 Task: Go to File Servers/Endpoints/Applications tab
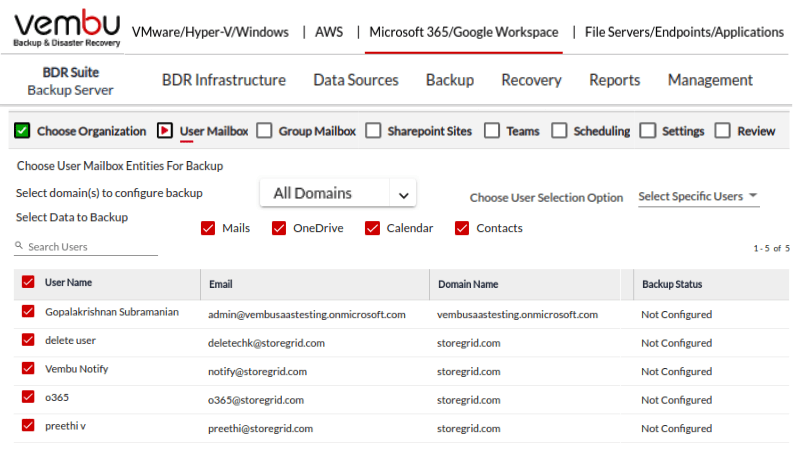point(684,32)
